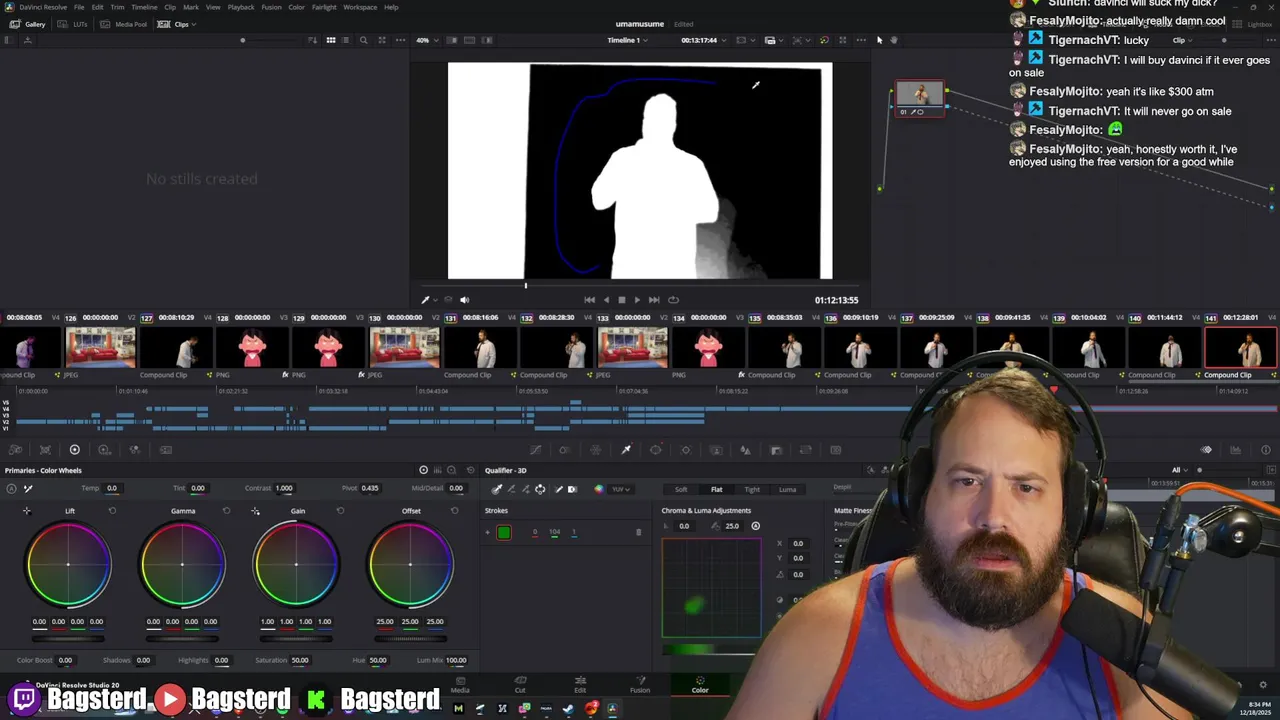Screen dimensions: 1280x720
Task: Play forward in viewer
Action: pos(637,300)
